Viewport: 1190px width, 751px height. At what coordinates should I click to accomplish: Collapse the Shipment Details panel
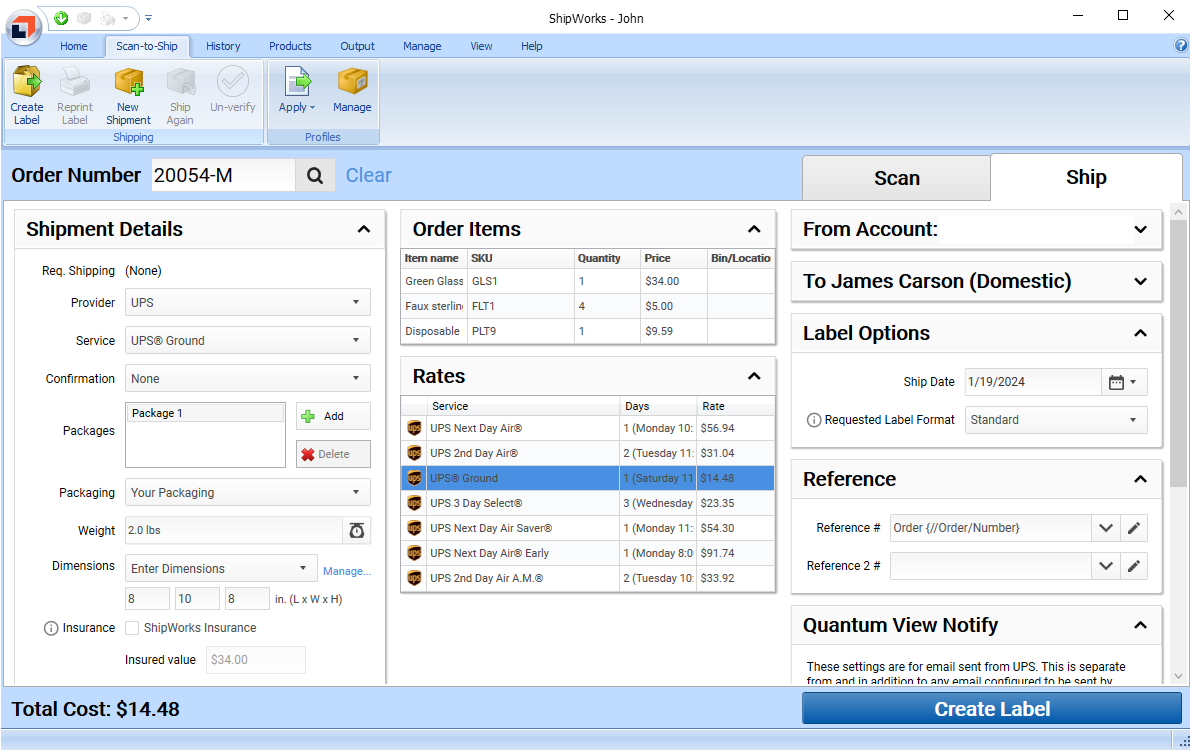[x=364, y=229]
